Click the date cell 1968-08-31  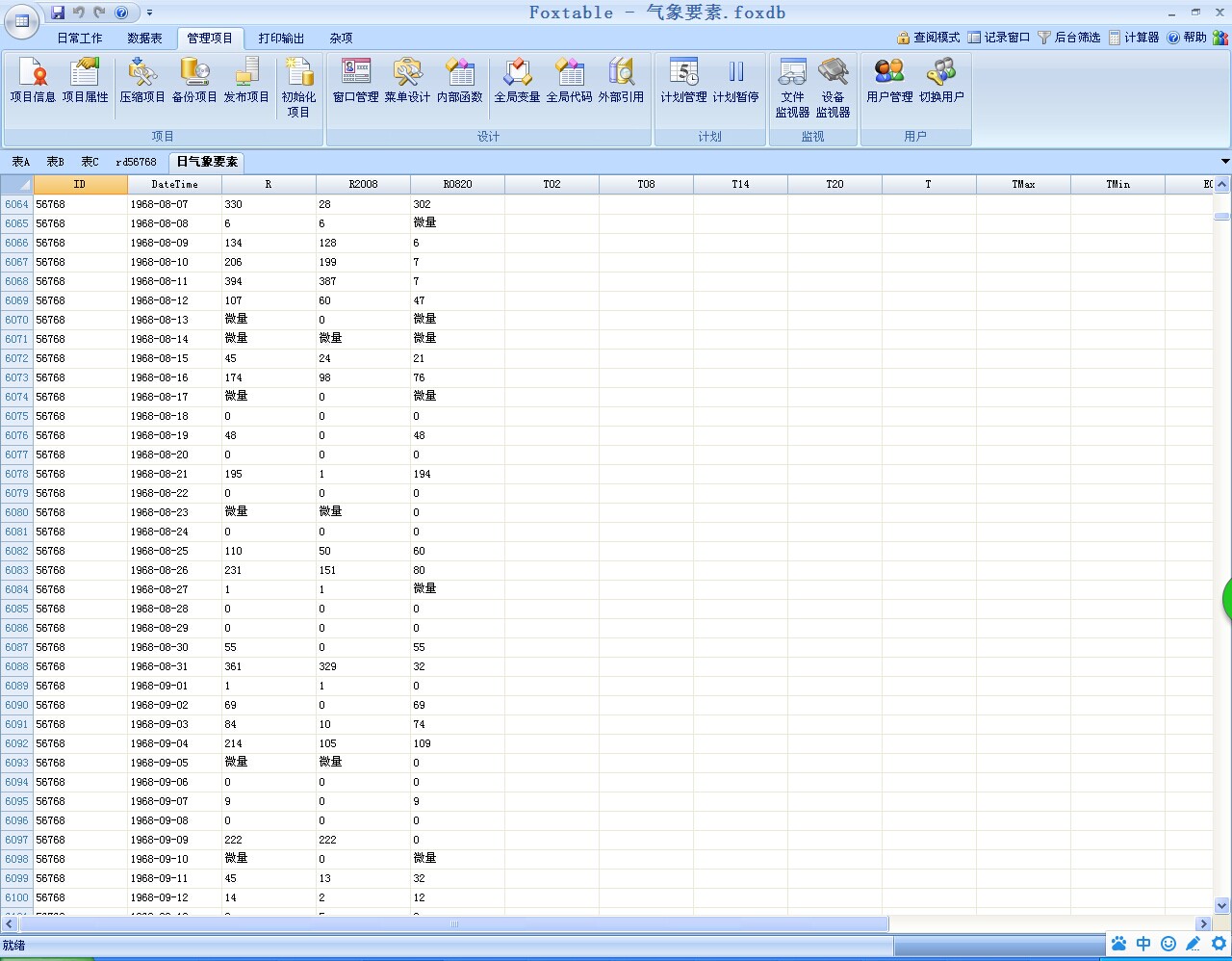click(x=174, y=666)
